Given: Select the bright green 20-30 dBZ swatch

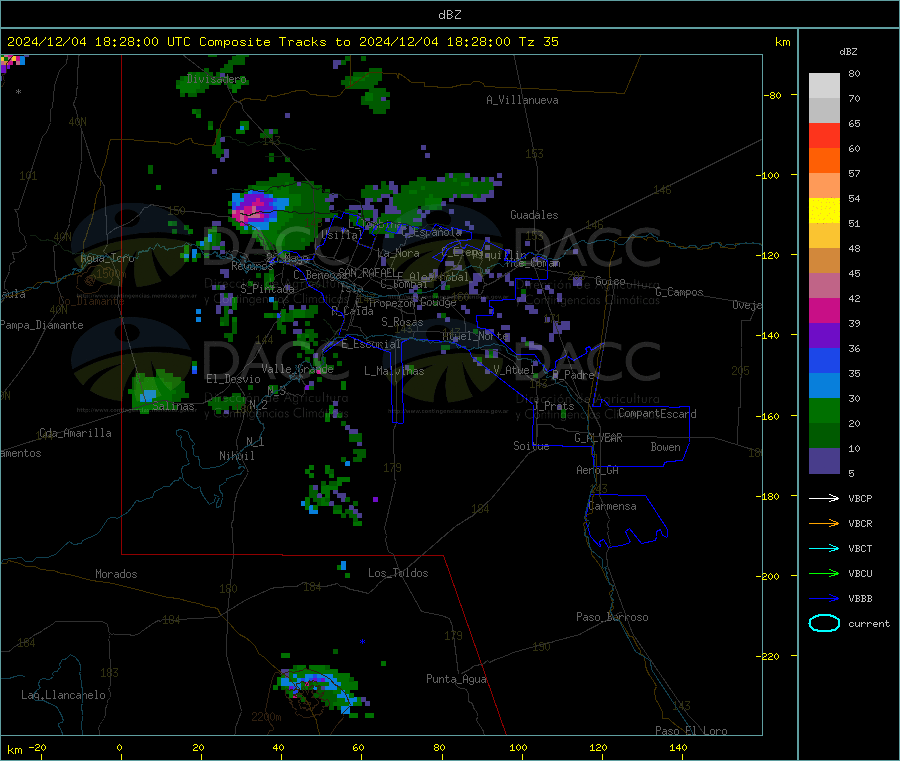Looking at the screenshot, I should (x=824, y=410).
